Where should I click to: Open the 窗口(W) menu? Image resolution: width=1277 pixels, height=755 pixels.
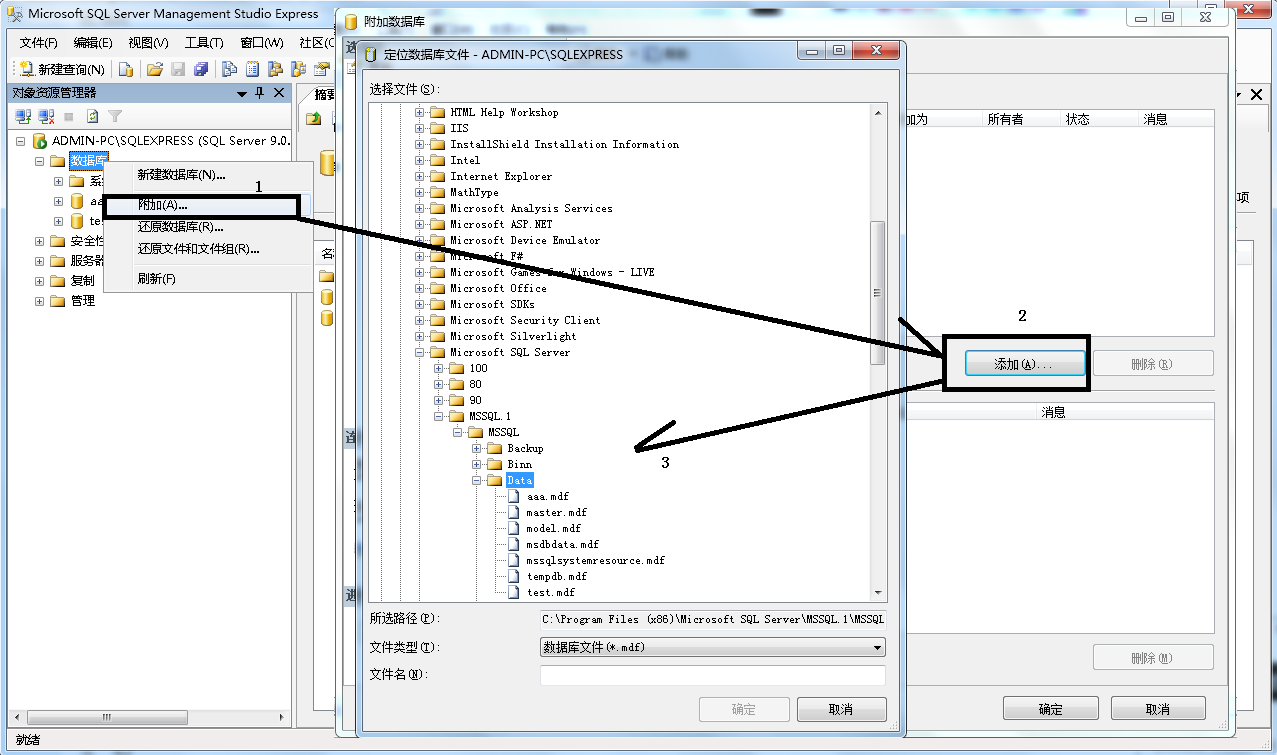pyautogui.click(x=262, y=42)
